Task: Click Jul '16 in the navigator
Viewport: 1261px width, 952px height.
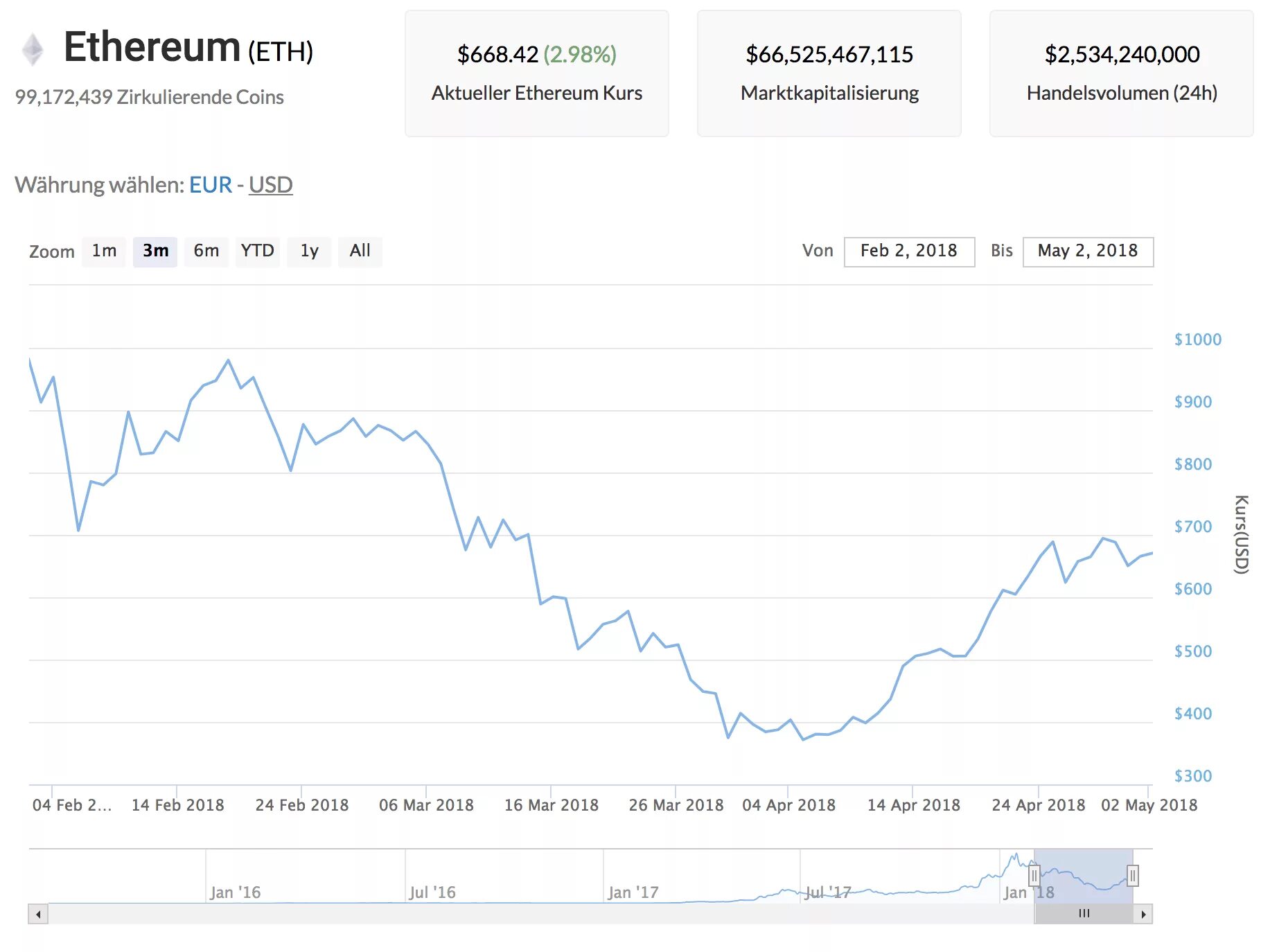Action: pyautogui.click(x=432, y=892)
